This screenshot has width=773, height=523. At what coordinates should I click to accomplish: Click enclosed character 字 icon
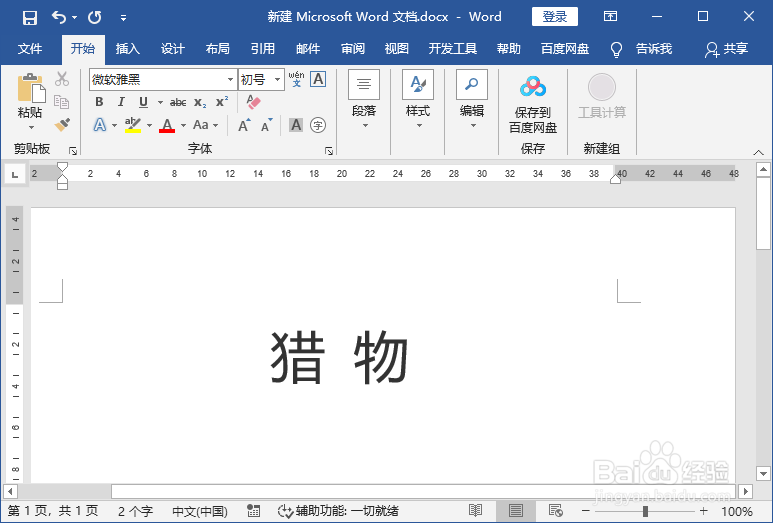(318, 125)
